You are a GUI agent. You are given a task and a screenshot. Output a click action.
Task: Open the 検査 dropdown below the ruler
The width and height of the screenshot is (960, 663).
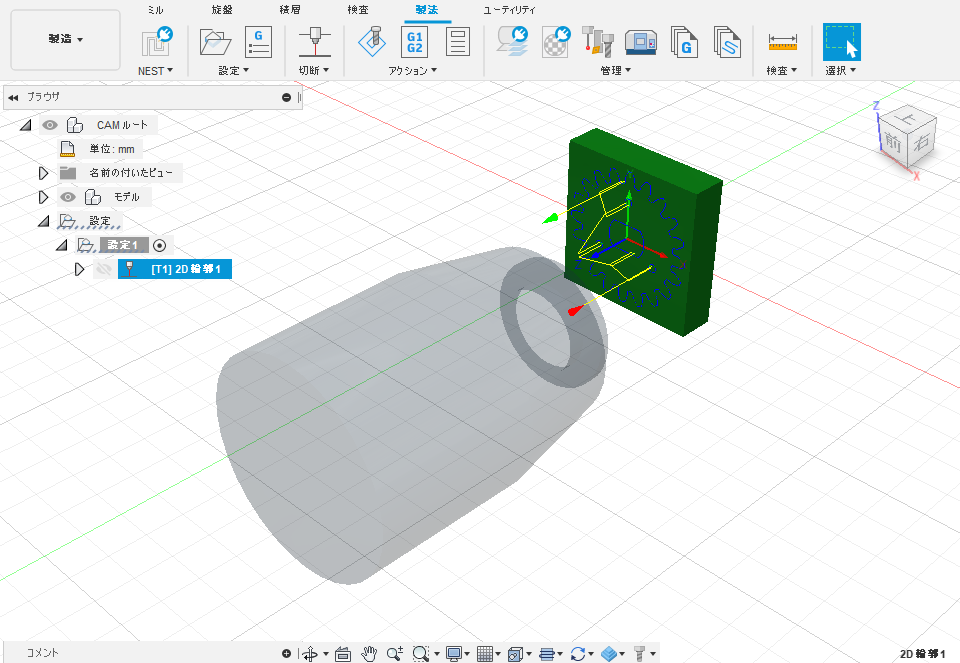coord(782,71)
